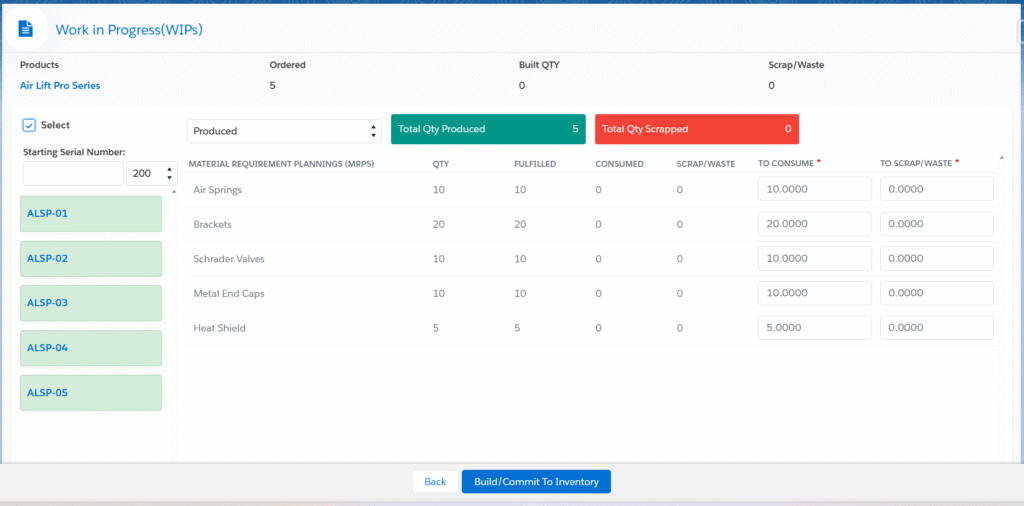Open the Produced status dropdown
1024x506 pixels.
pyautogui.click(x=284, y=131)
